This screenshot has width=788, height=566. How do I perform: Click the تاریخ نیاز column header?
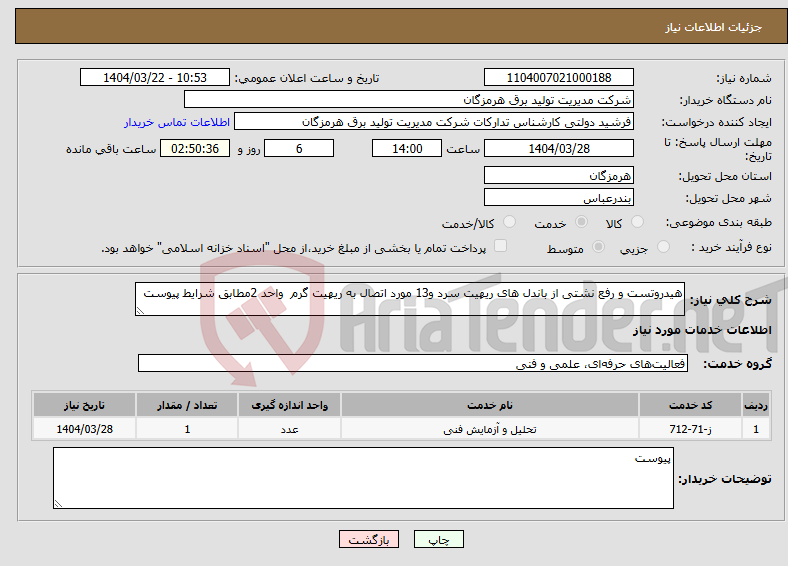pyautogui.click(x=84, y=405)
